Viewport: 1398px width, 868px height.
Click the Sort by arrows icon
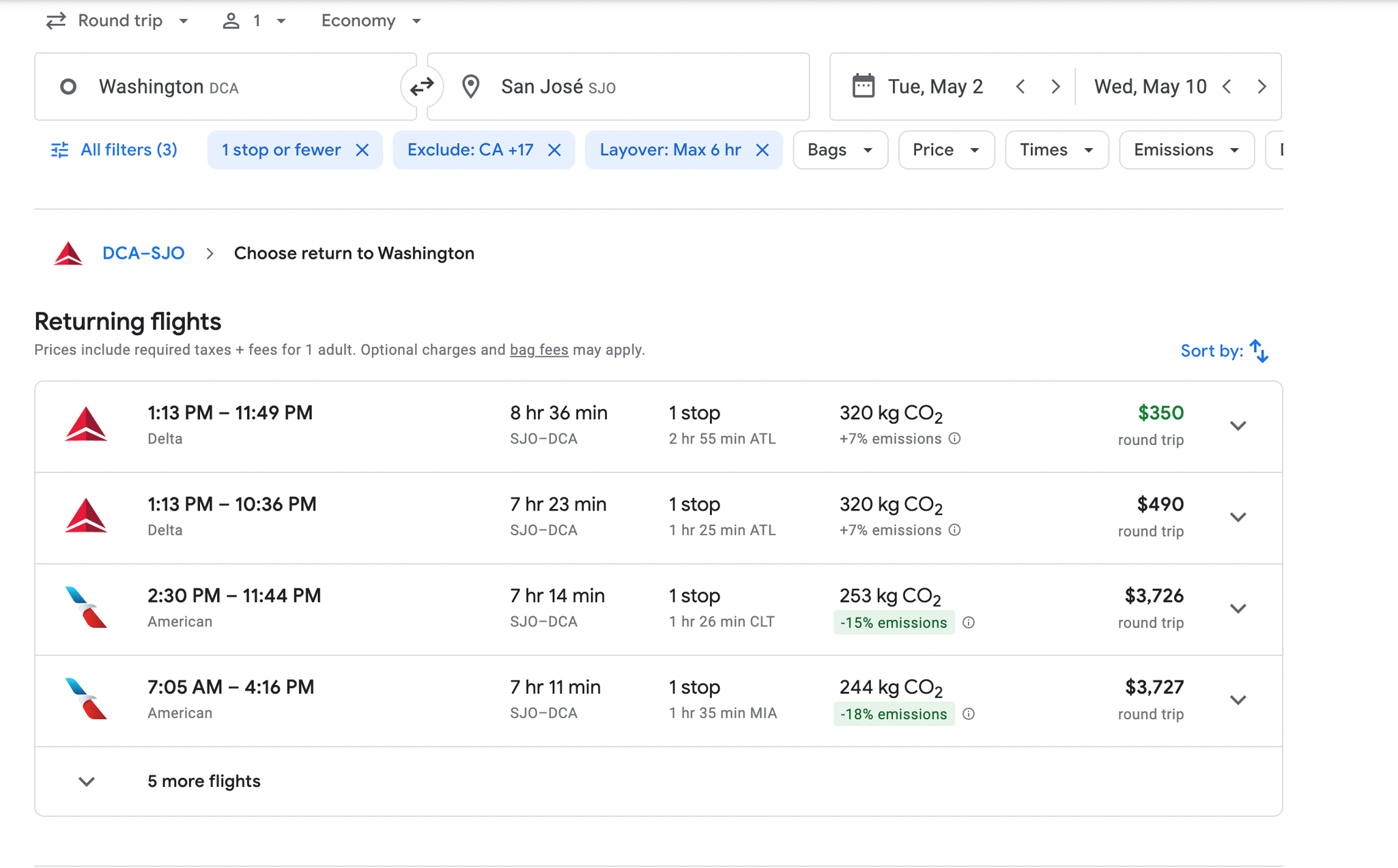point(1259,351)
